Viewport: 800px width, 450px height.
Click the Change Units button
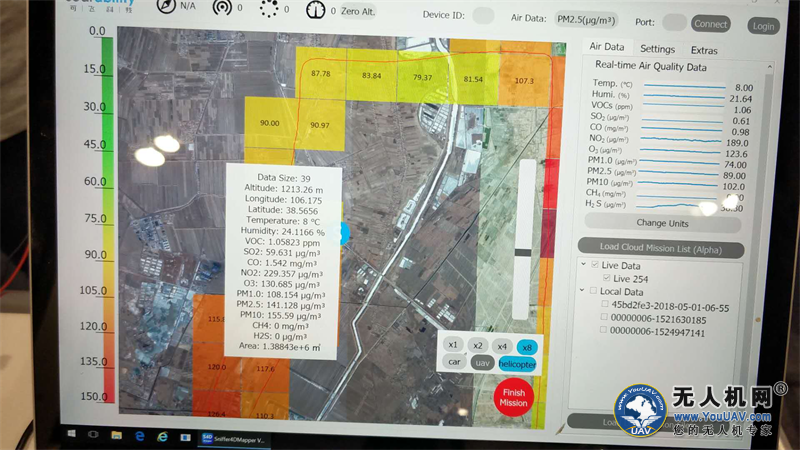click(x=663, y=223)
